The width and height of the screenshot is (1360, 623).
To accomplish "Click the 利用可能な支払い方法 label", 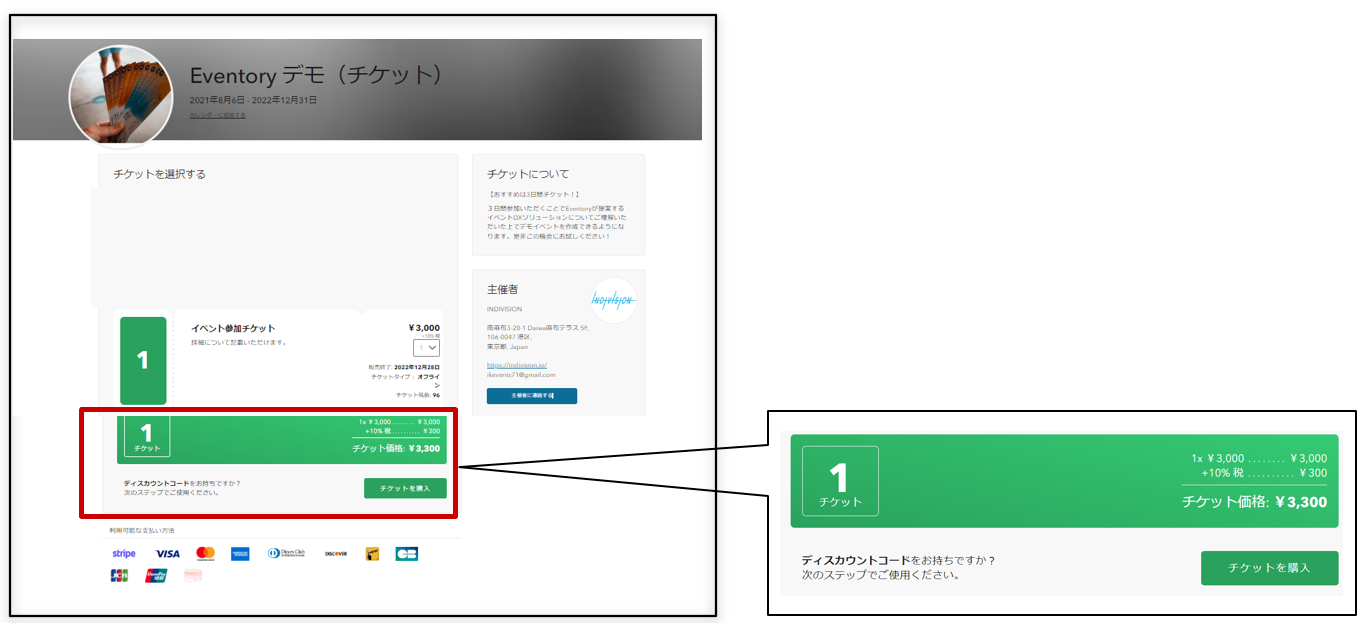I will click(142, 530).
